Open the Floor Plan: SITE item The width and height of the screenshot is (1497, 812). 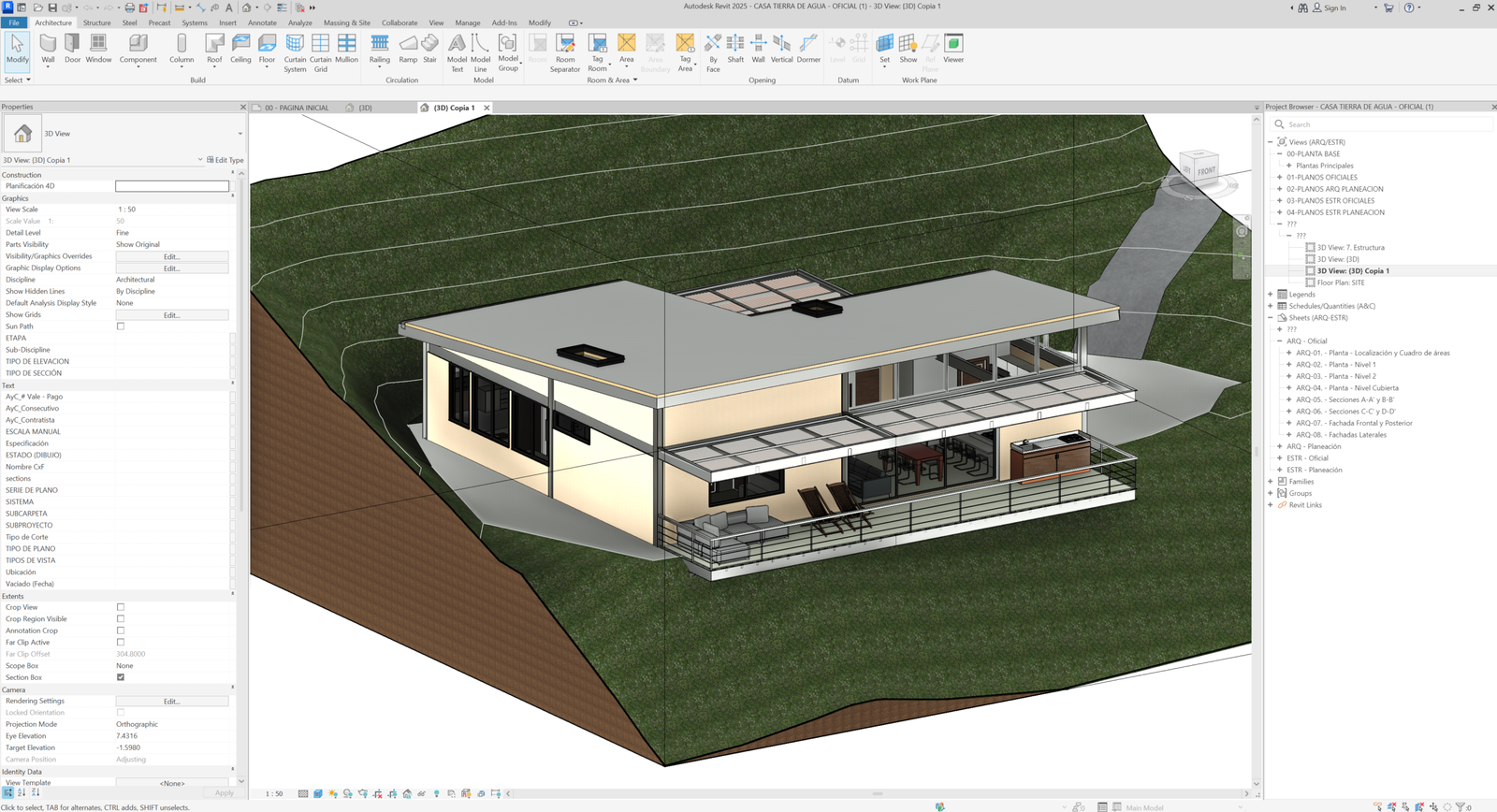(1341, 283)
